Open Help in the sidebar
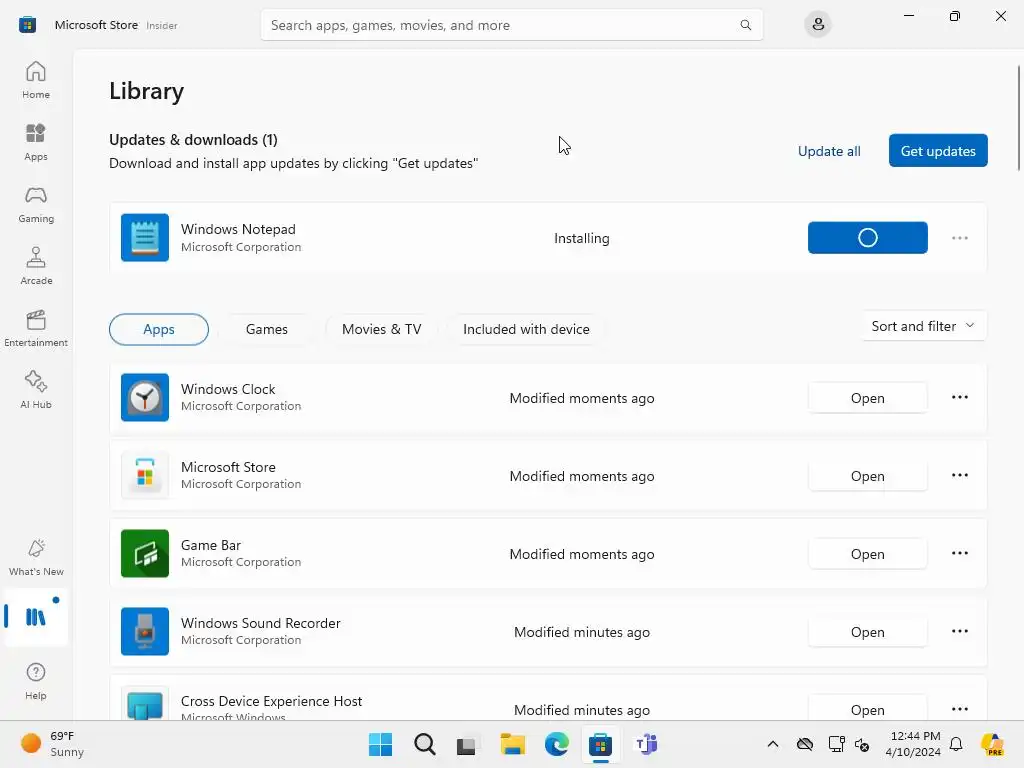The height and width of the screenshot is (768, 1024). pyautogui.click(x=36, y=682)
